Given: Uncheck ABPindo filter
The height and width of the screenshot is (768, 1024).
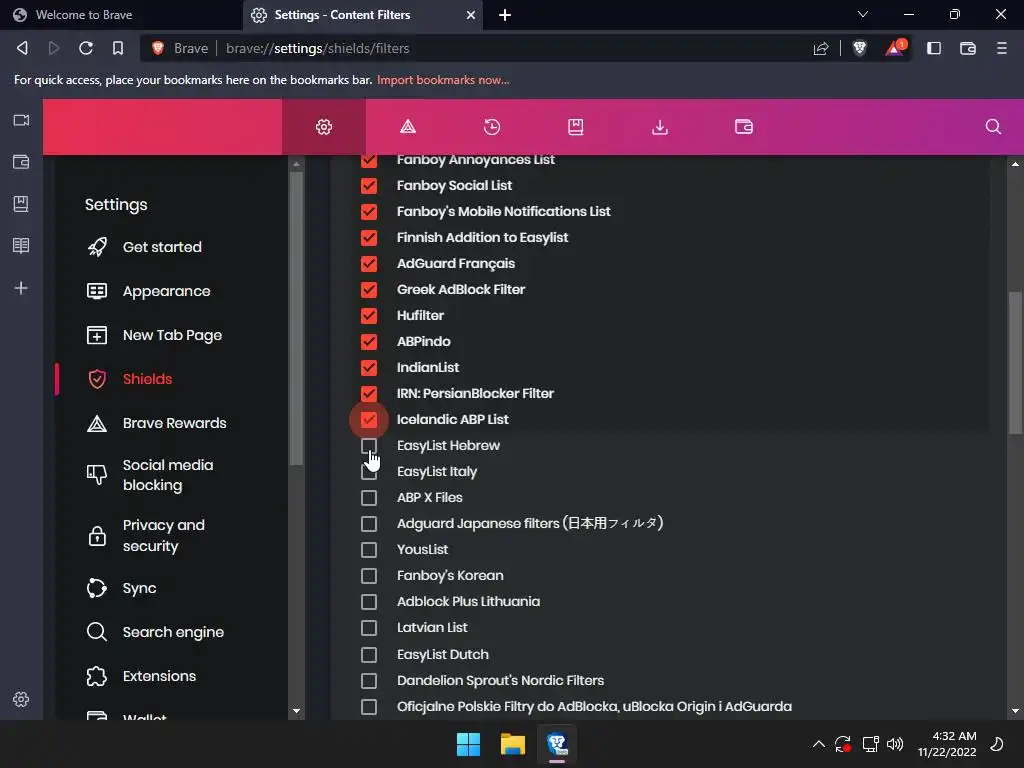Looking at the screenshot, I should (369, 342).
